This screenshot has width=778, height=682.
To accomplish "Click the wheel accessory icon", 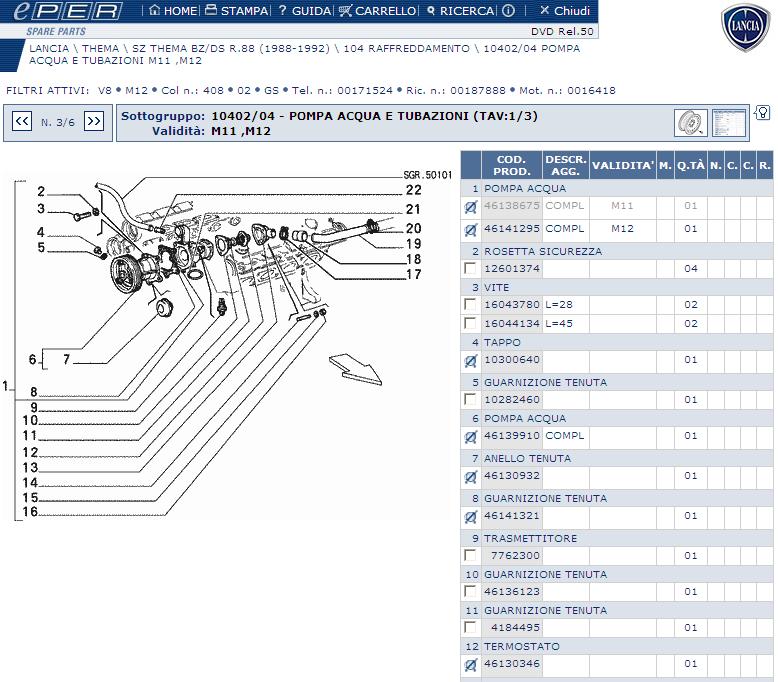I will [x=691, y=123].
